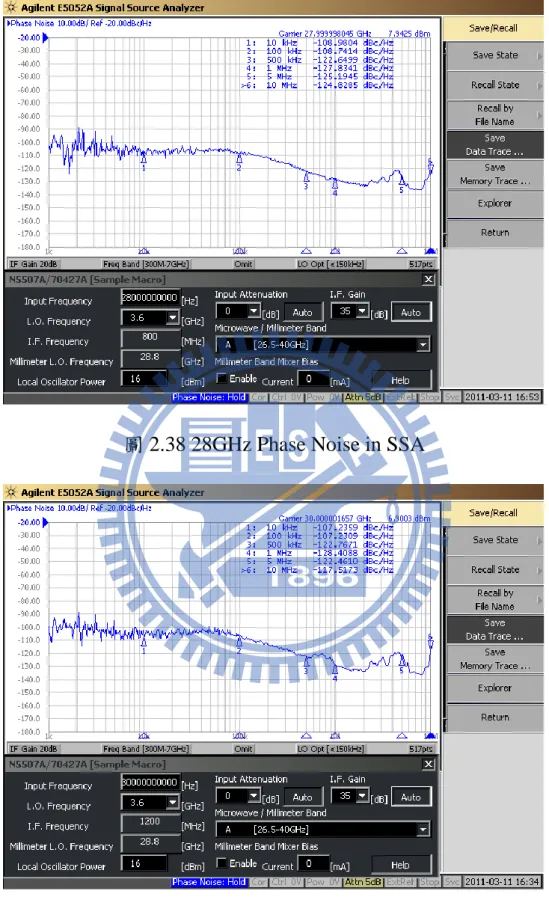
Task: Select marker 2 on top phase noise trace
Action: point(239,161)
